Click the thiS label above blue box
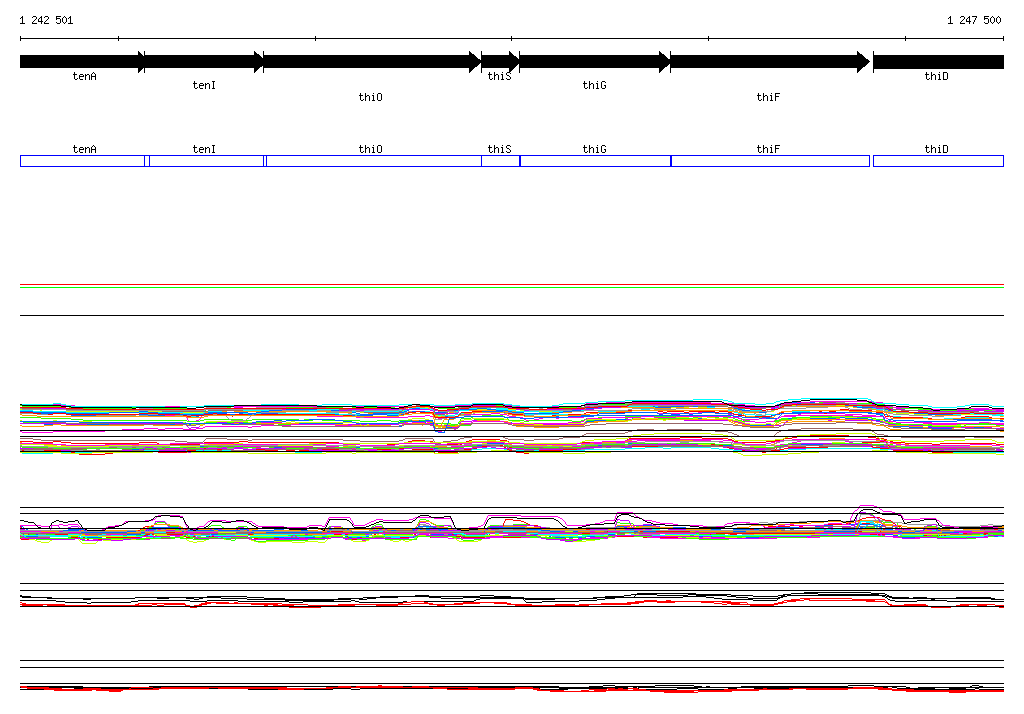Image resolution: width=1024 pixels, height=714 pixels. click(500, 150)
